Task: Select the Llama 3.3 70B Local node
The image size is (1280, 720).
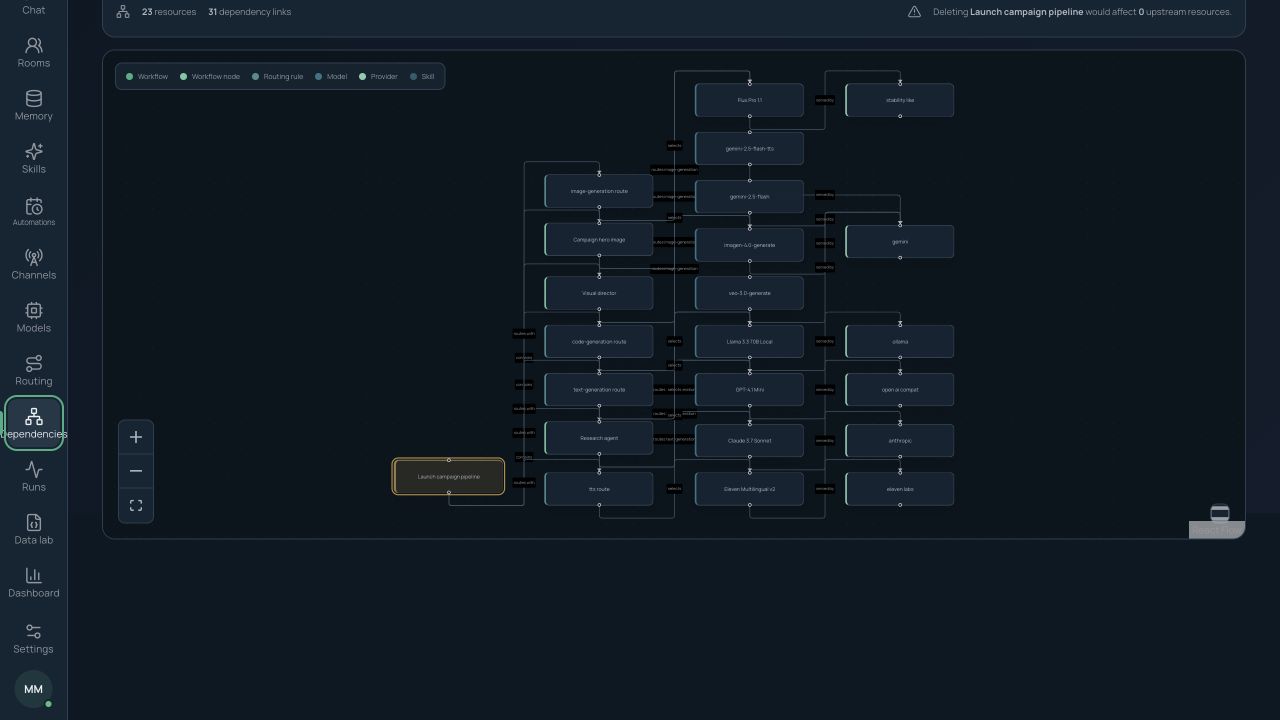Action: click(x=749, y=342)
